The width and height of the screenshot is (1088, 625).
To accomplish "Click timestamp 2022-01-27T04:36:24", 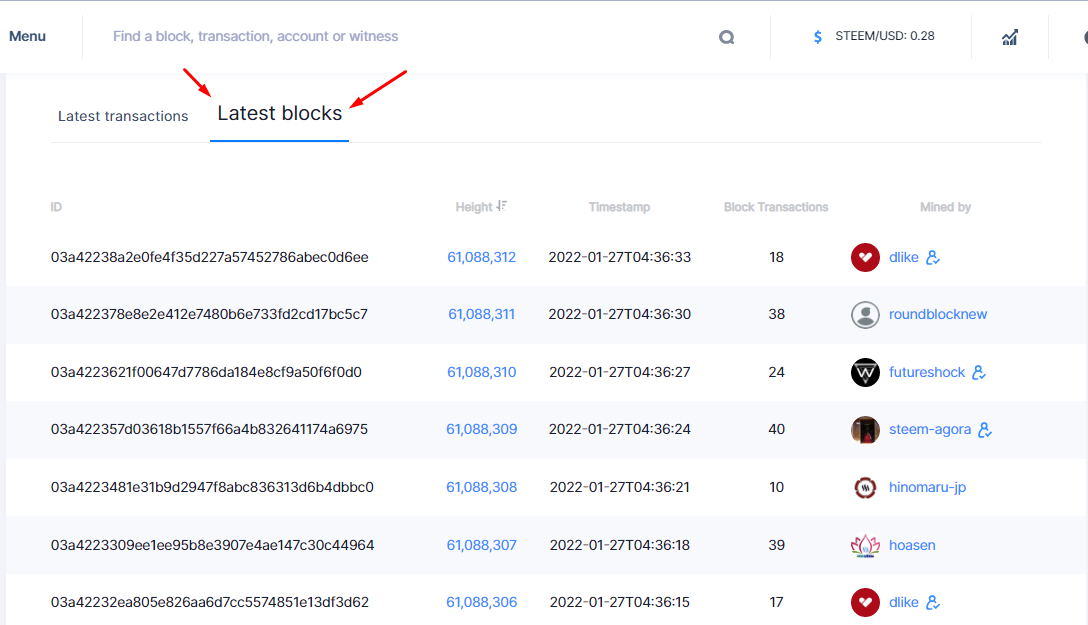I will click(x=620, y=429).
